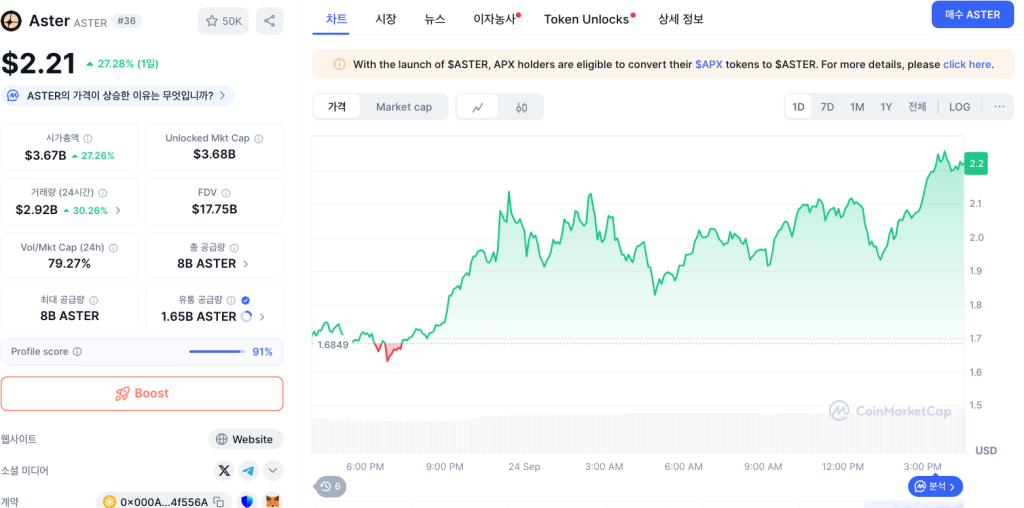Open the 상세 정보 tab
The width and height of the screenshot is (1024, 508).
pos(681,19)
